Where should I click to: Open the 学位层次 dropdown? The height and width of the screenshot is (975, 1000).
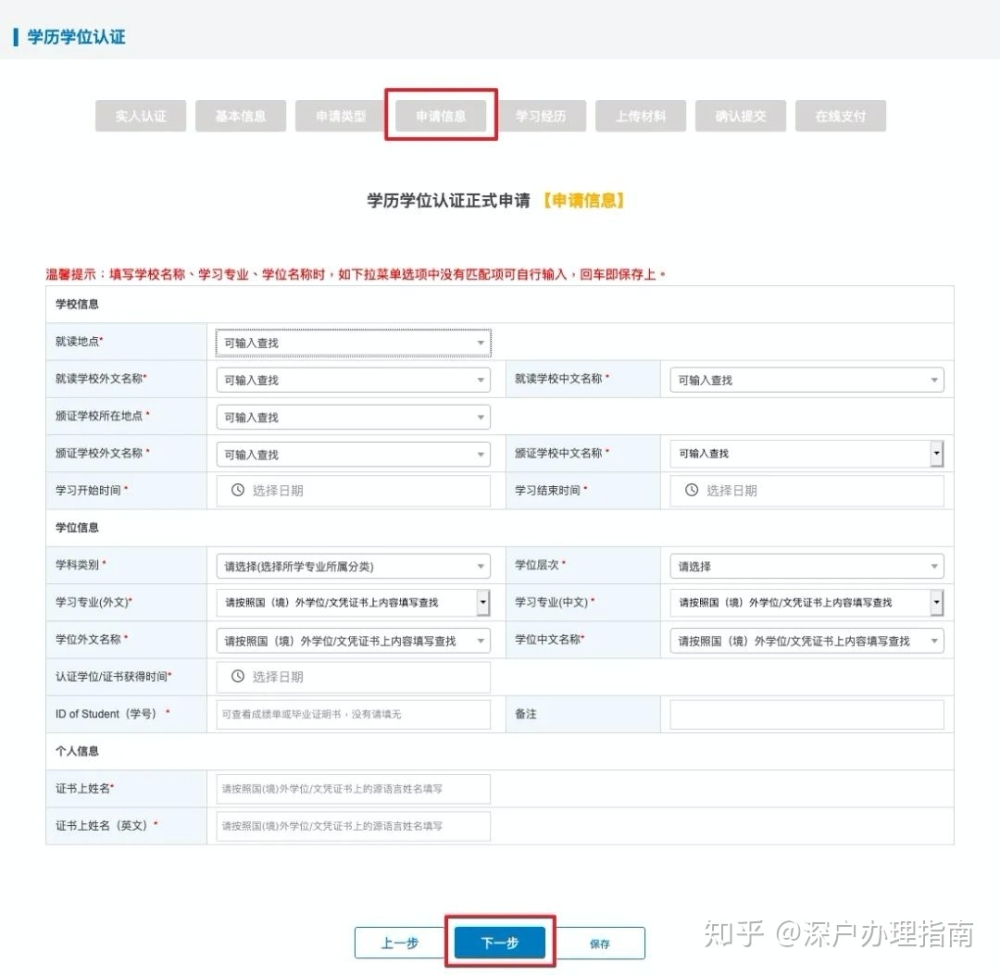(807, 566)
